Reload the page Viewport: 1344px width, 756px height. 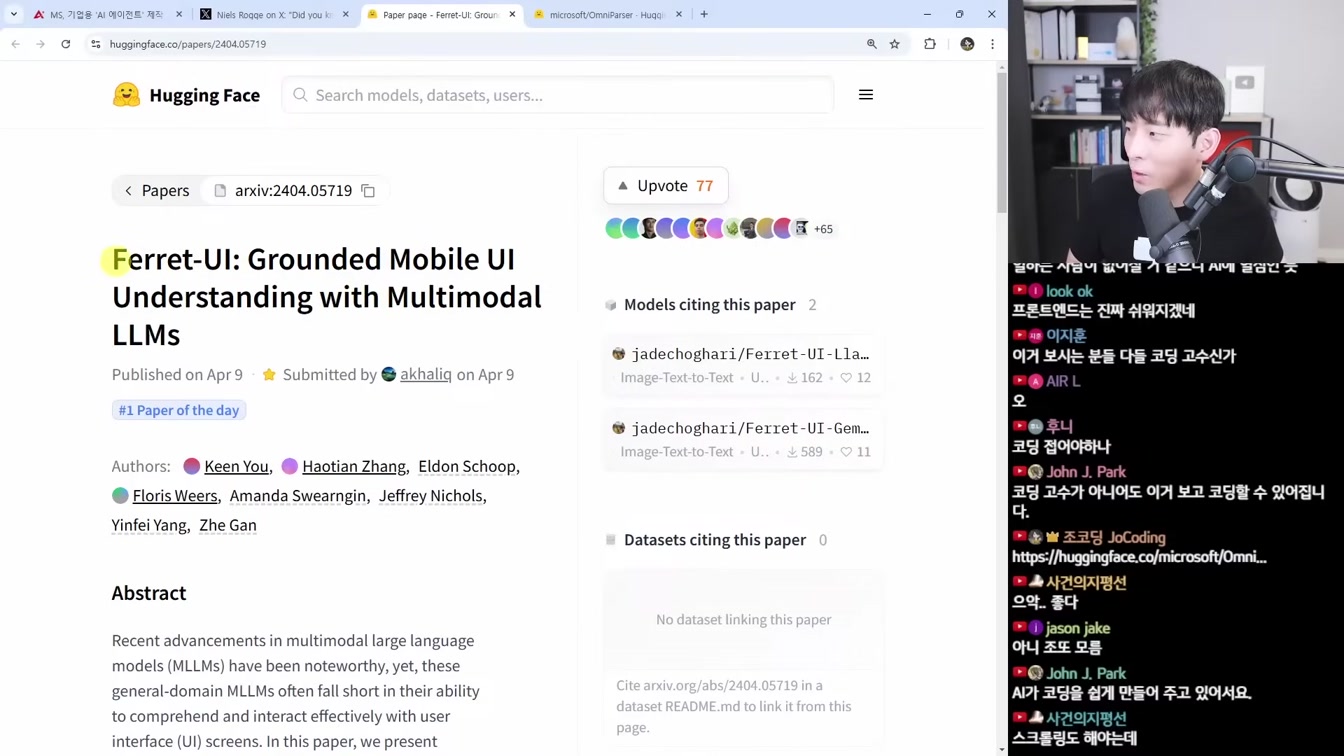click(66, 44)
